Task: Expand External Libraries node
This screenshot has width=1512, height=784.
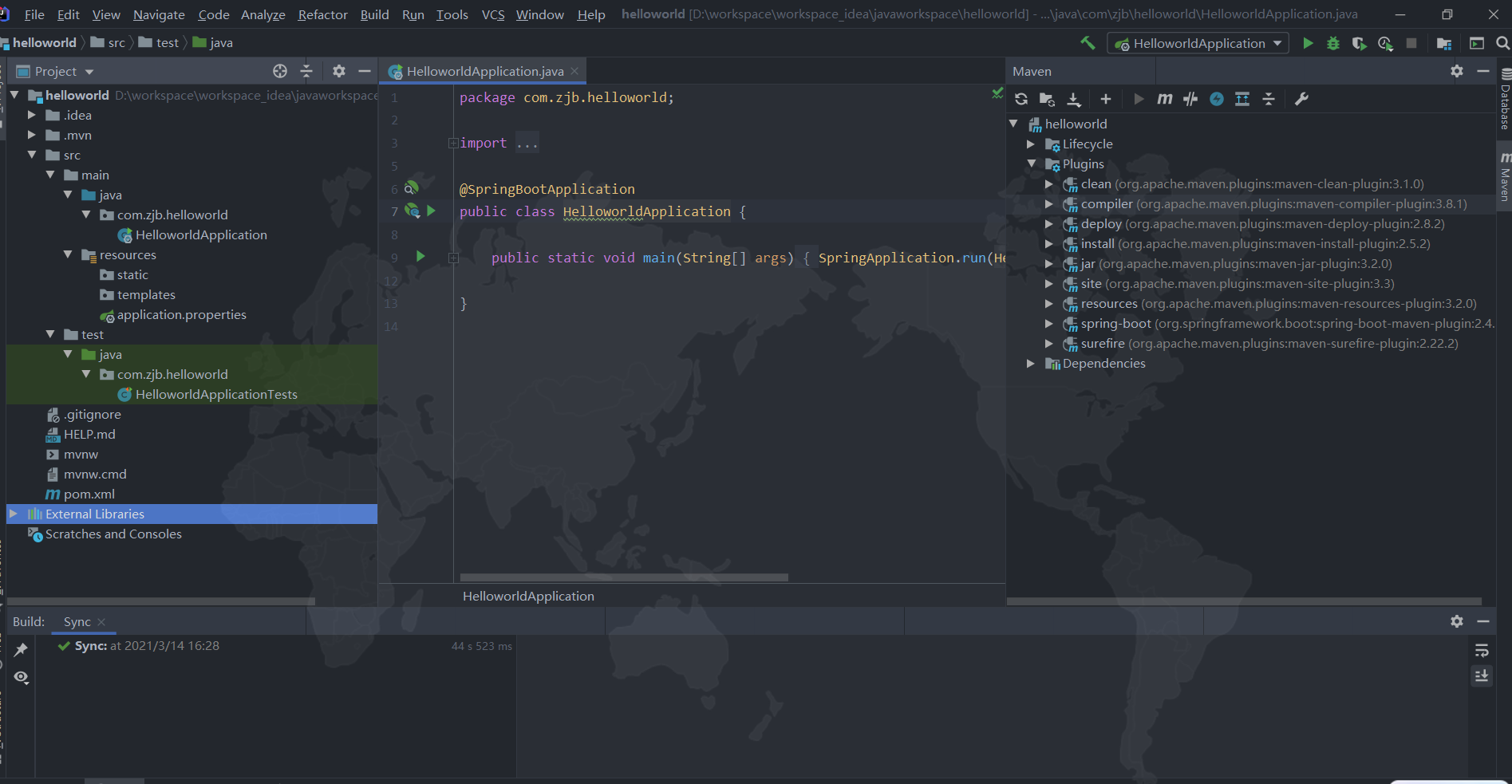Action: coord(13,514)
